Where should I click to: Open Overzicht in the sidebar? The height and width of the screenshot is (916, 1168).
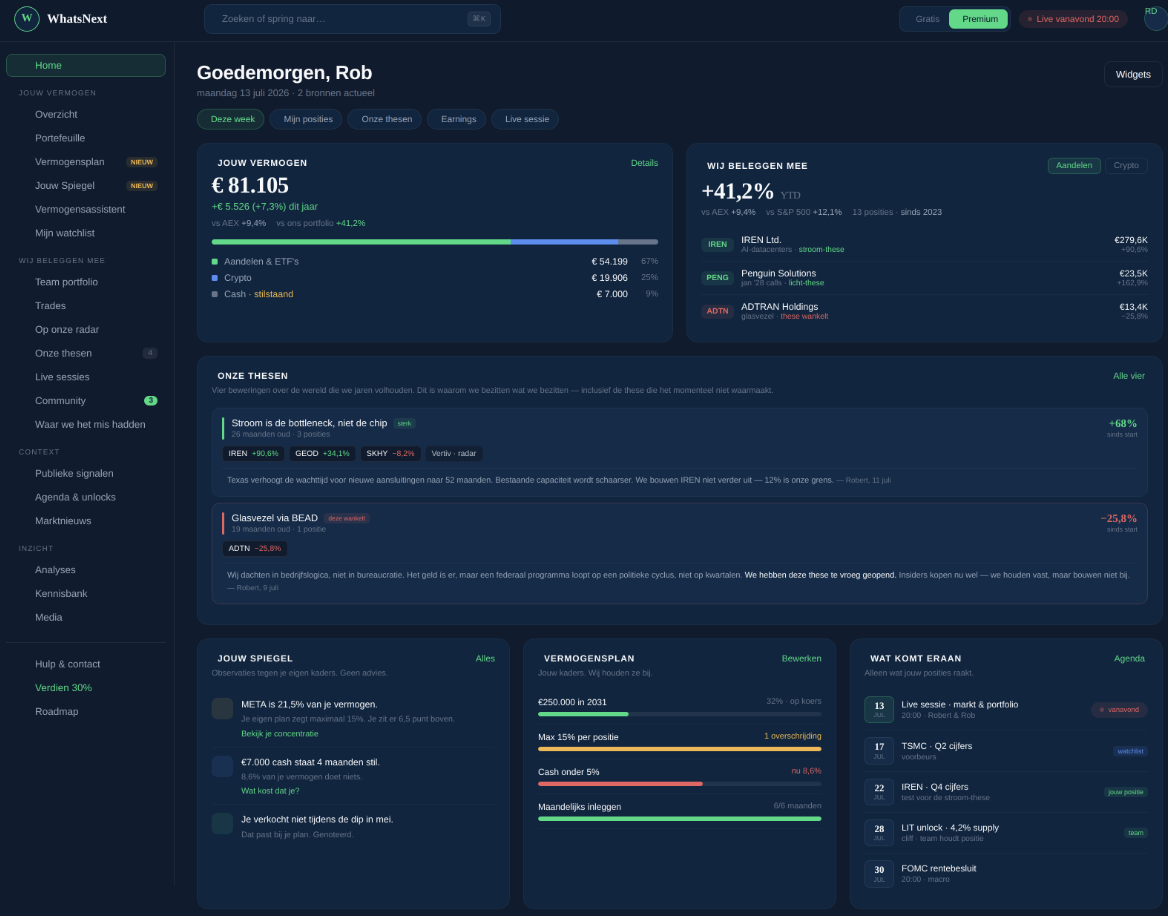pyautogui.click(x=86, y=114)
